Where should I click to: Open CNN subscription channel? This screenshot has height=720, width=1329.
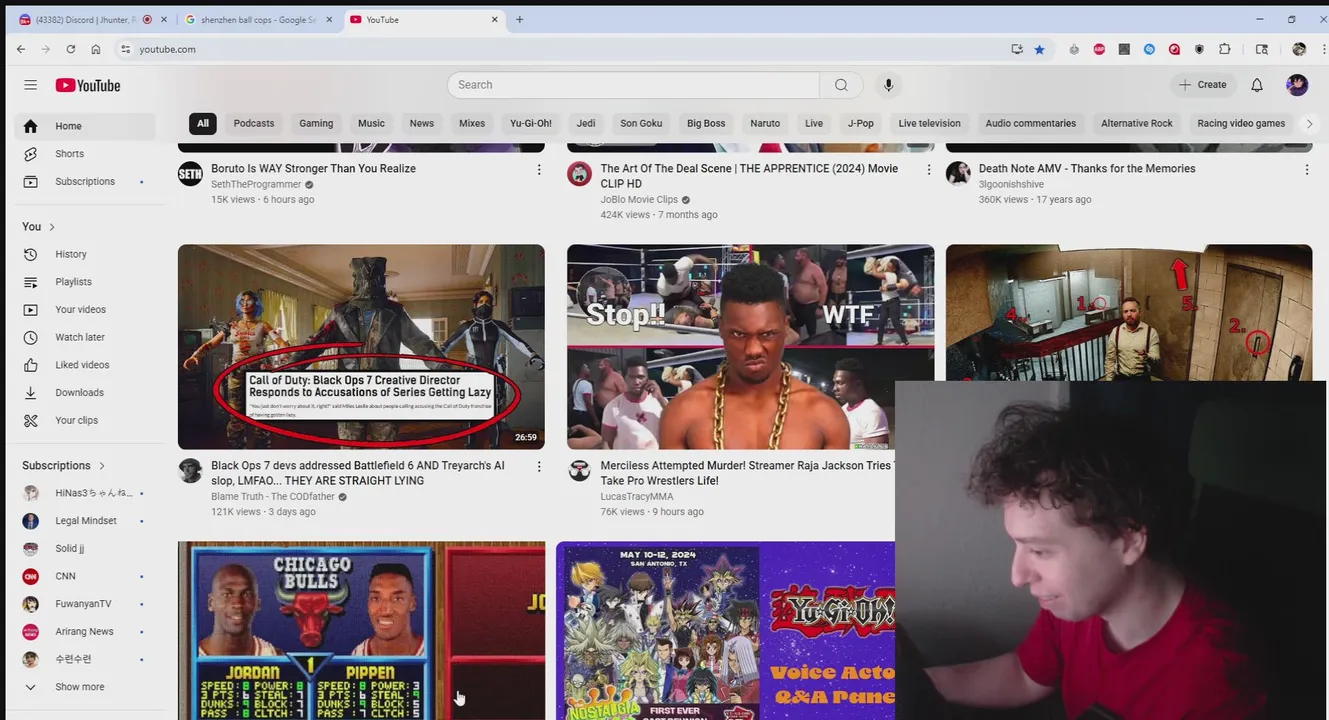85,576
